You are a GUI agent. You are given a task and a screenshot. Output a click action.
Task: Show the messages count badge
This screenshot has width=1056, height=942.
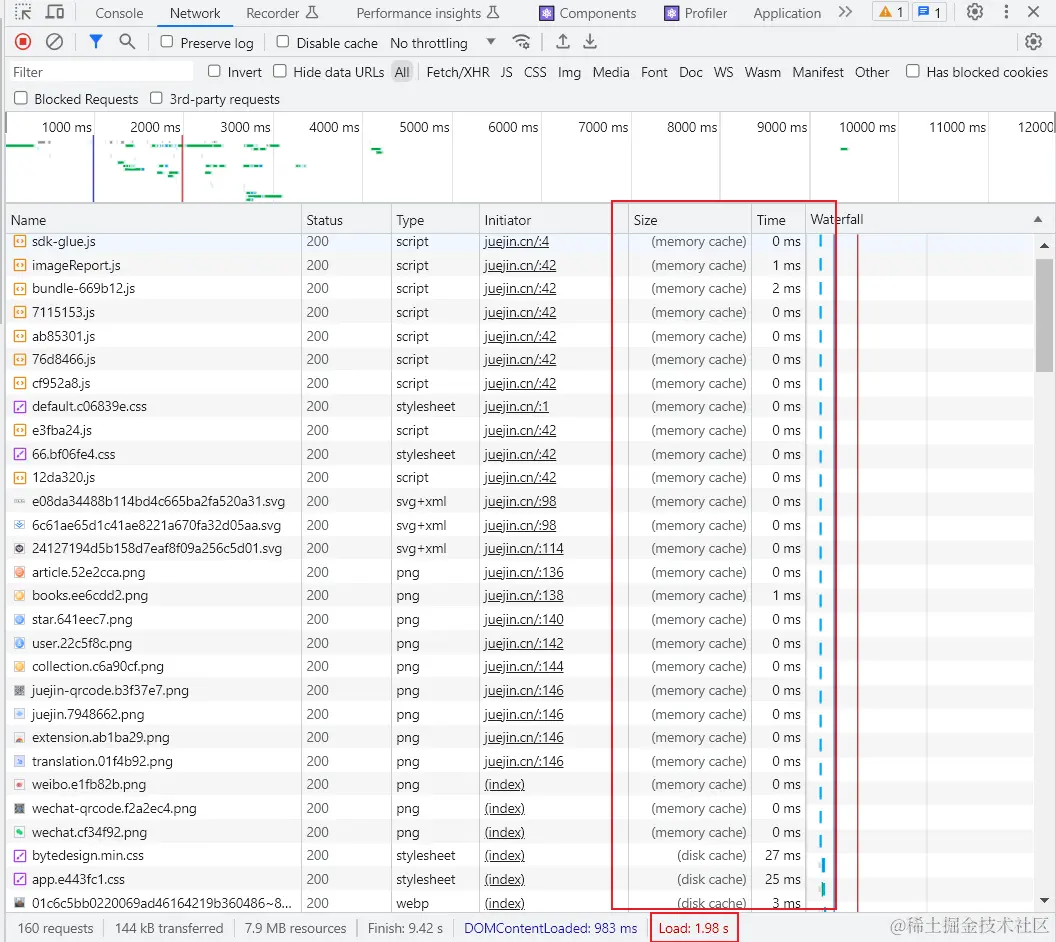[x=929, y=12]
